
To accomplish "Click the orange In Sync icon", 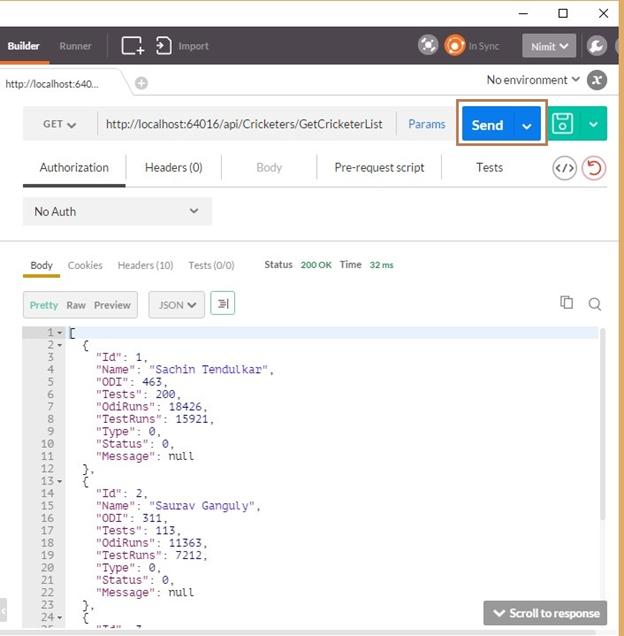I will click(x=454, y=45).
